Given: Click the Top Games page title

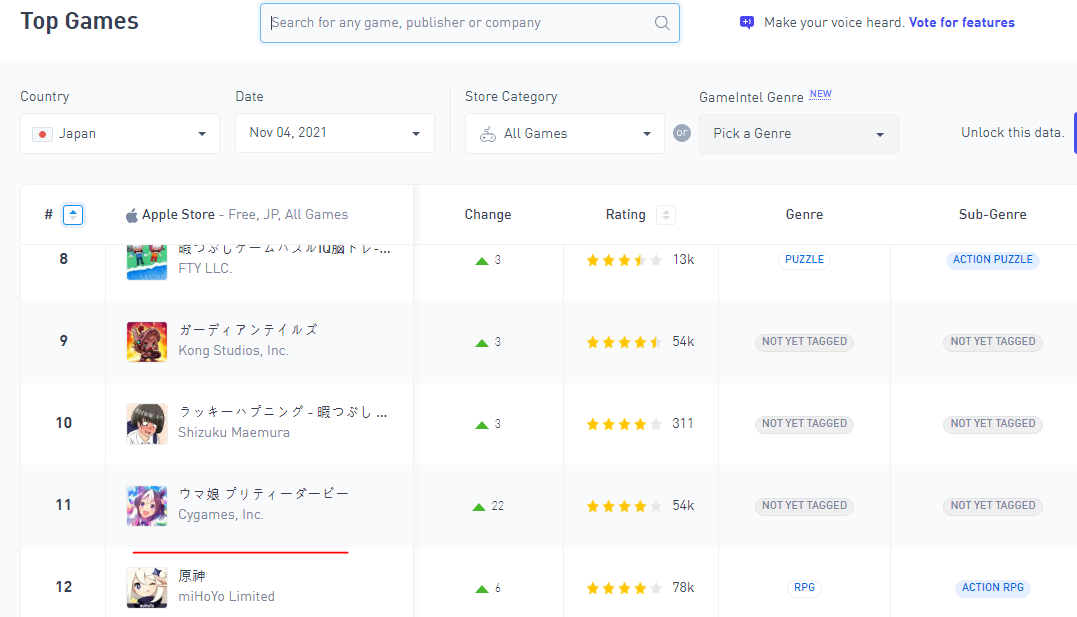Looking at the screenshot, I should pos(80,21).
